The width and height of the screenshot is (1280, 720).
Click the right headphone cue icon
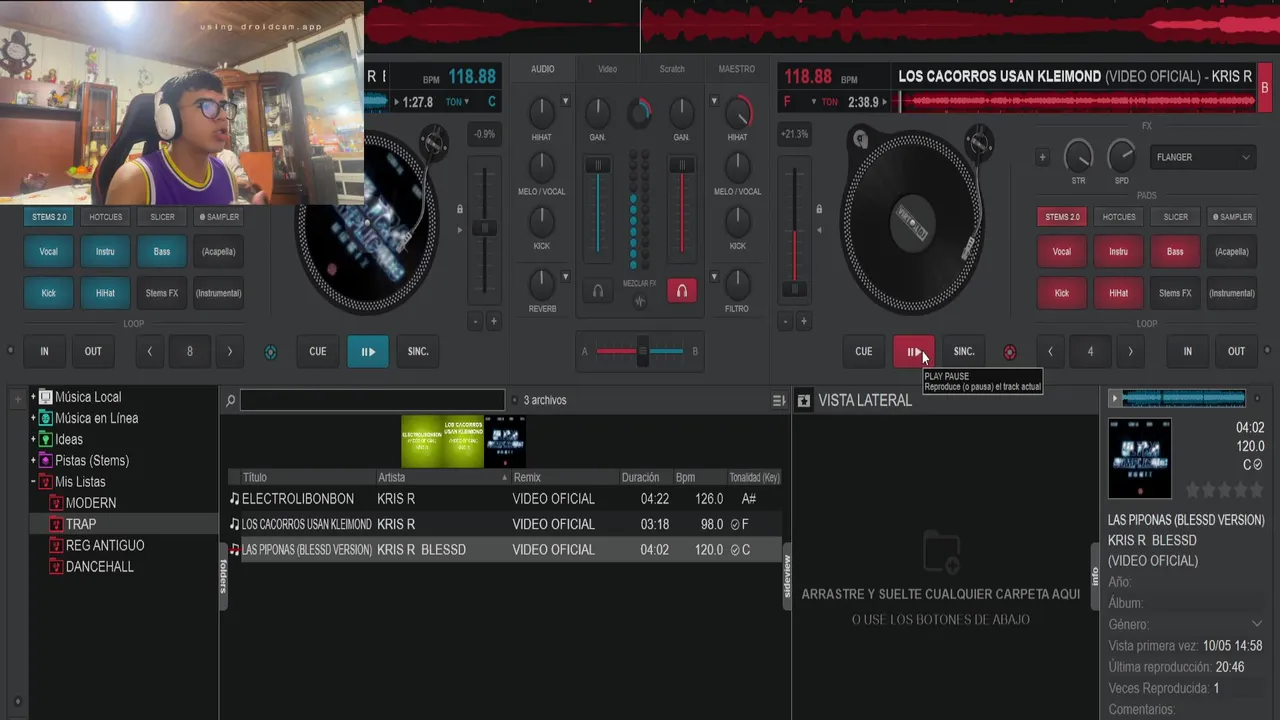click(x=682, y=291)
